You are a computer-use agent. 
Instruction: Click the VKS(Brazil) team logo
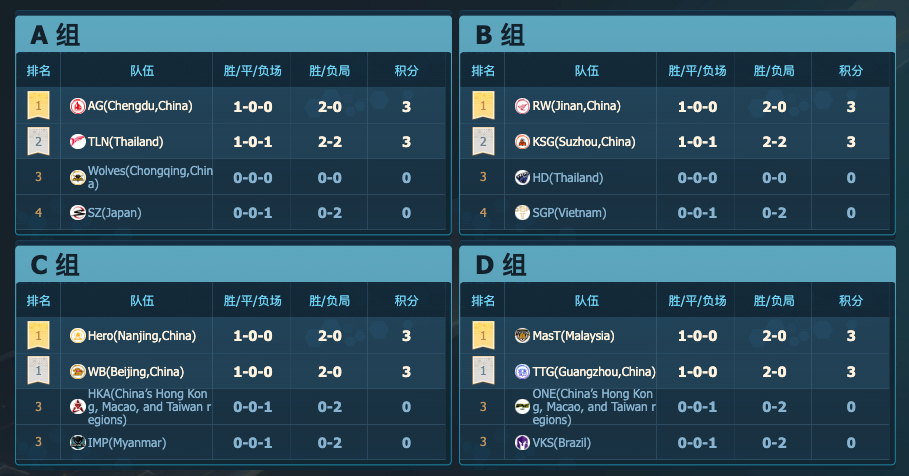(522, 442)
